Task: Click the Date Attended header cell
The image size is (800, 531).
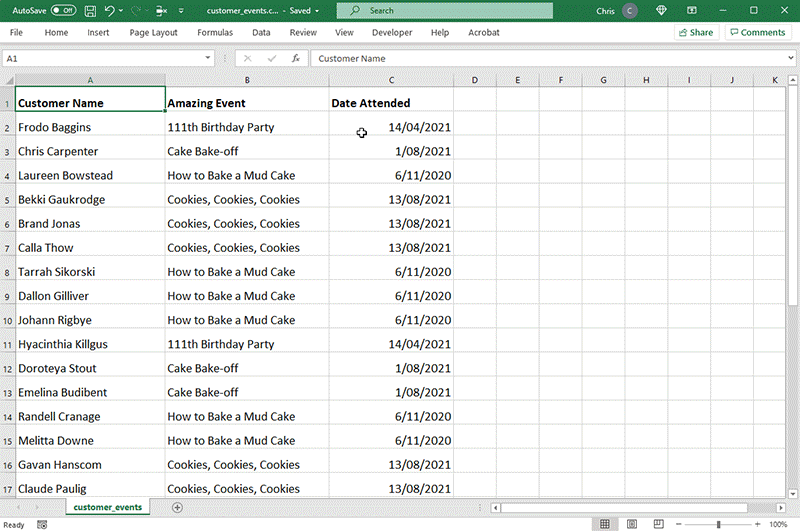Action: pyautogui.click(x=391, y=99)
